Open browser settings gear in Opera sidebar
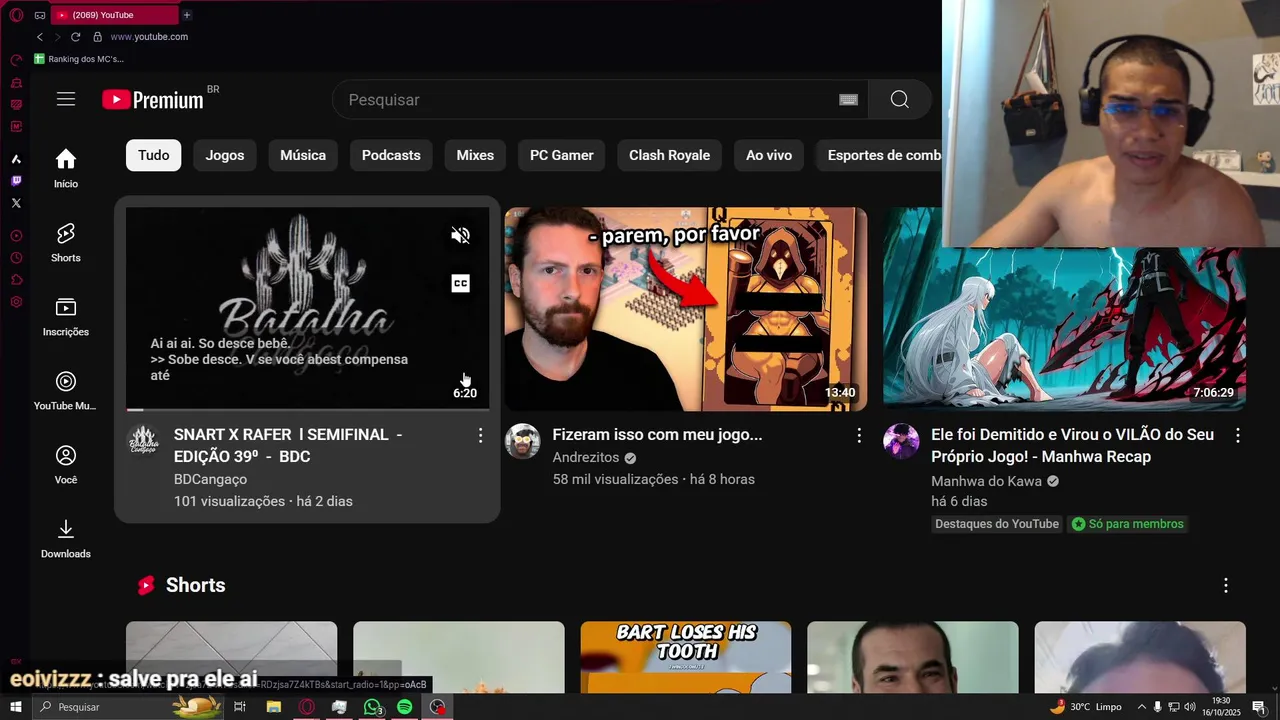The image size is (1280, 720). pyautogui.click(x=16, y=302)
